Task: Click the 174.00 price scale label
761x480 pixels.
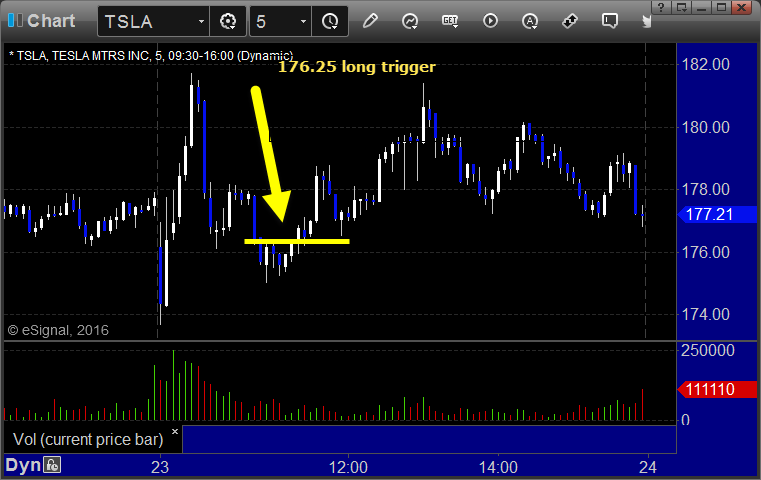Action: click(706, 314)
